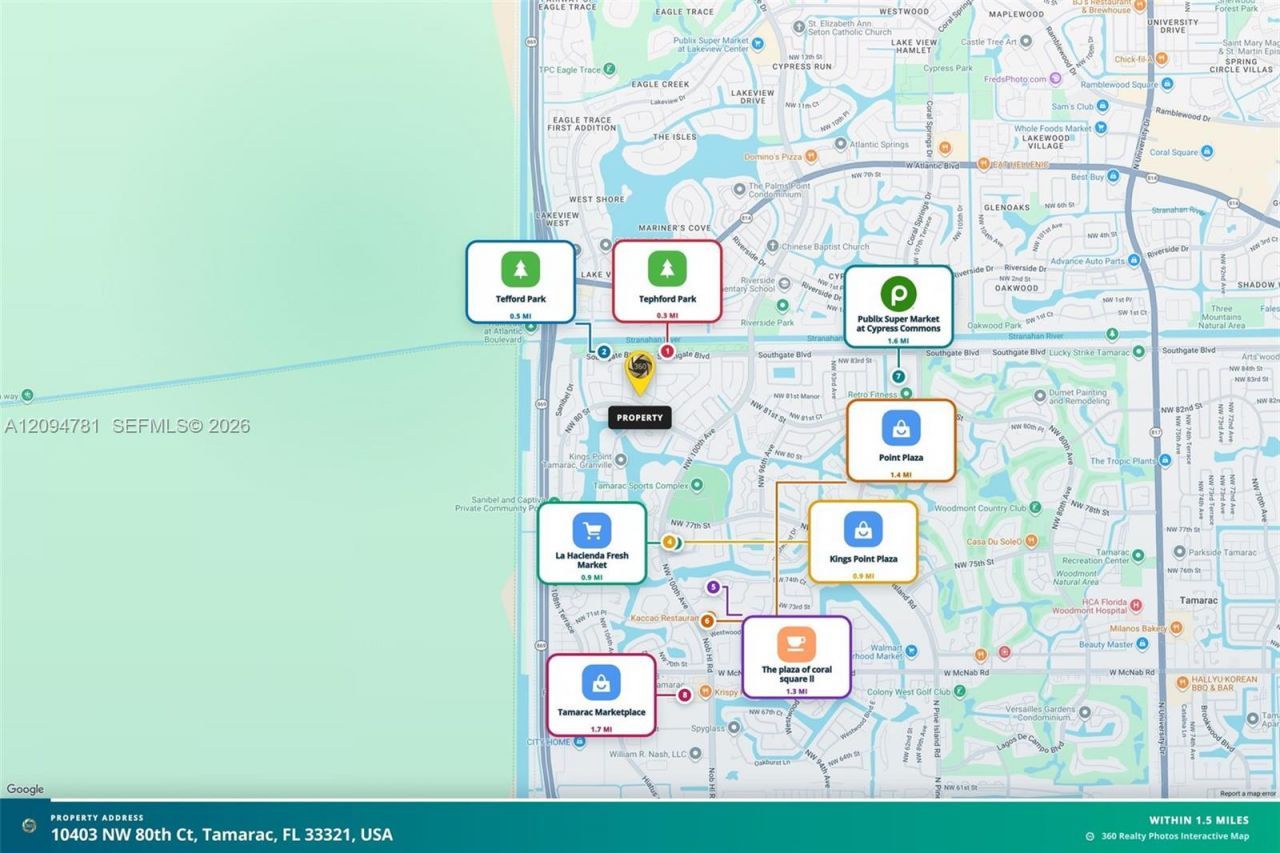Open the Report a map error link
The width and height of the screenshot is (1280, 853).
pyautogui.click(x=1246, y=794)
